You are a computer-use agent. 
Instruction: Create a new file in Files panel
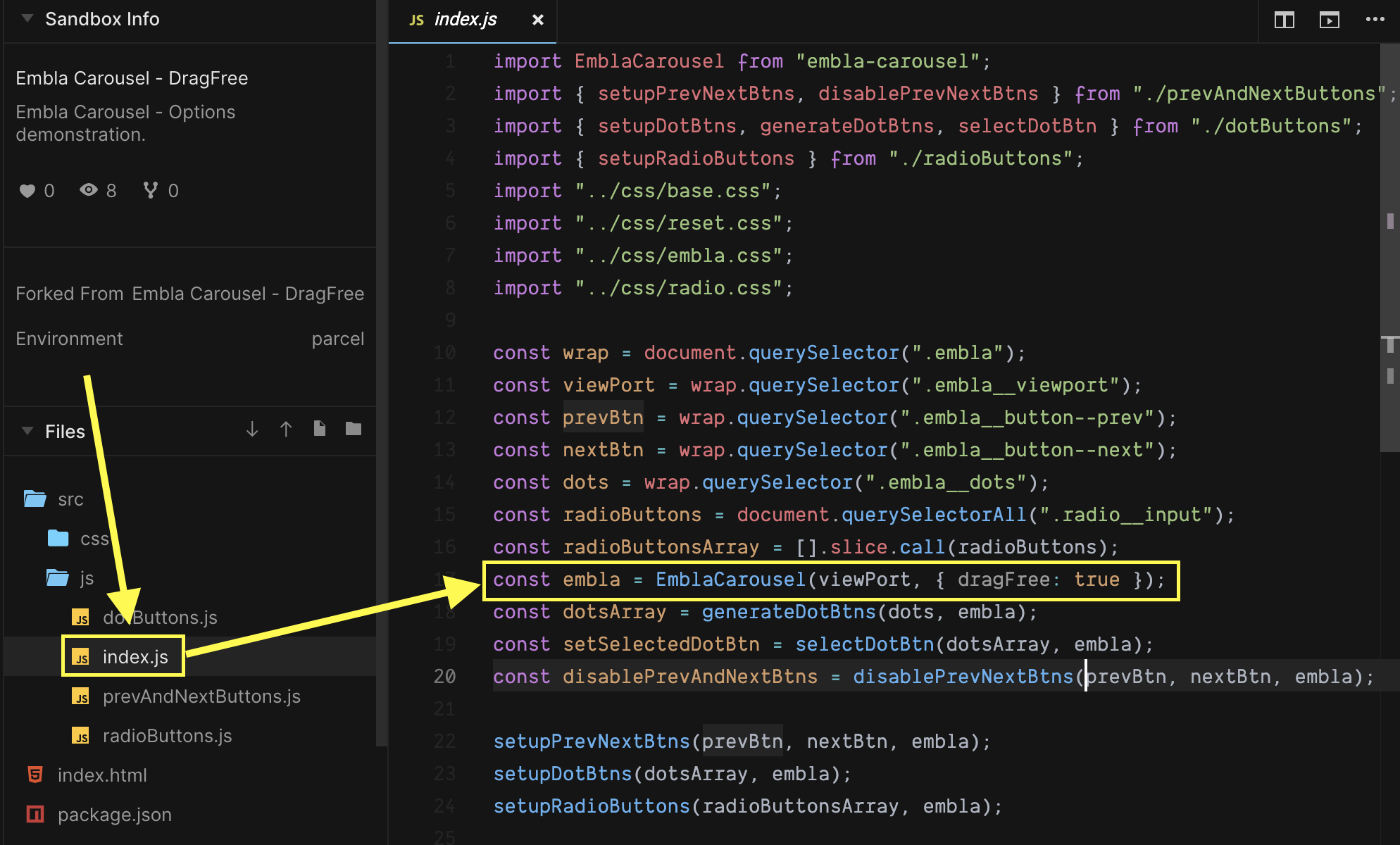pos(319,429)
